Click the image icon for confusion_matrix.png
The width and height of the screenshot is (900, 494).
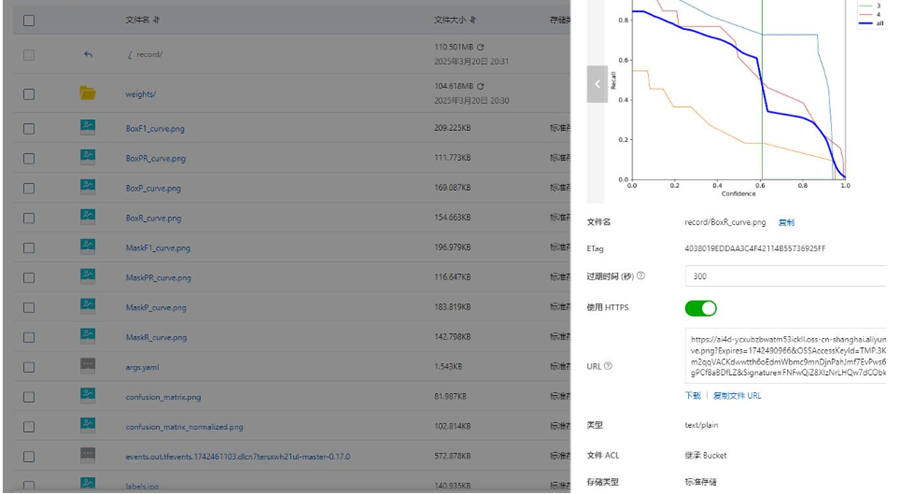(88, 396)
